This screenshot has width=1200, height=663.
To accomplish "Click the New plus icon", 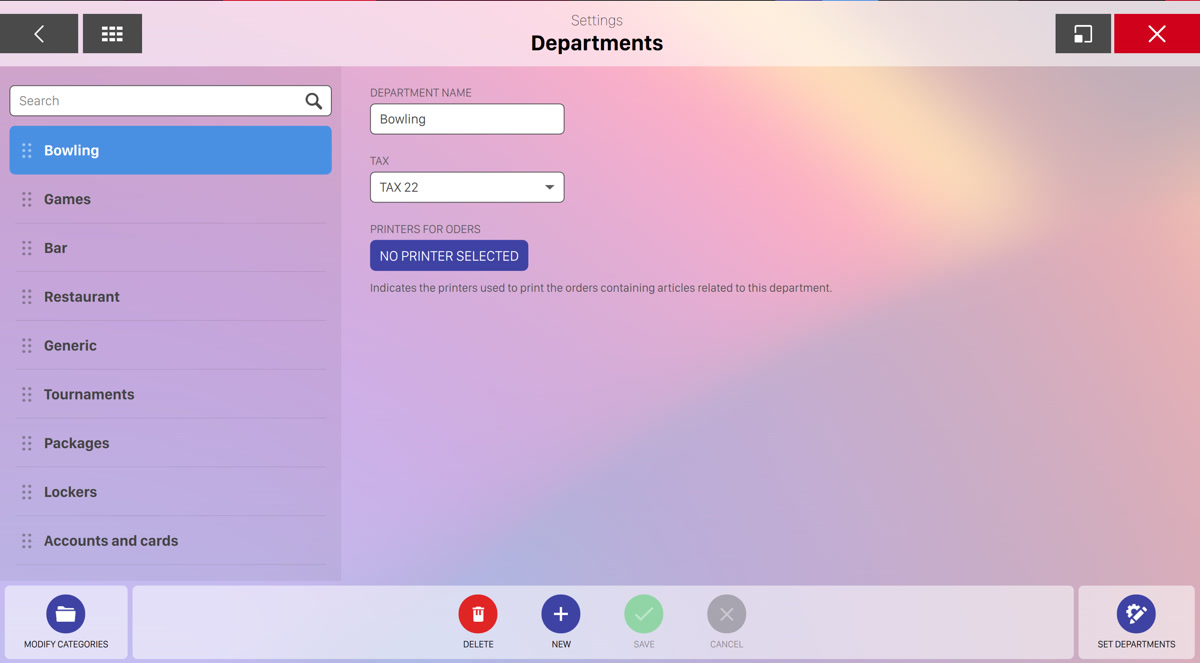I will 561,614.
